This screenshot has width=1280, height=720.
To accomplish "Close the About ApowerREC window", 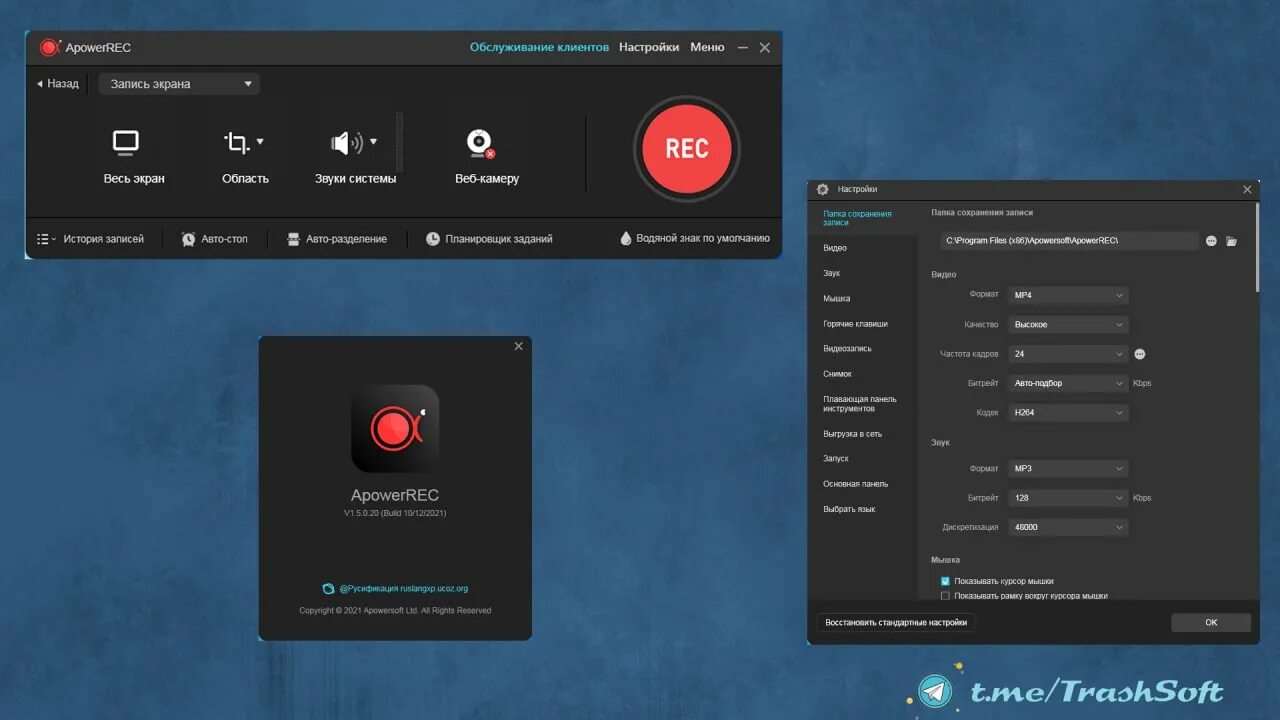I will (518, 346).
